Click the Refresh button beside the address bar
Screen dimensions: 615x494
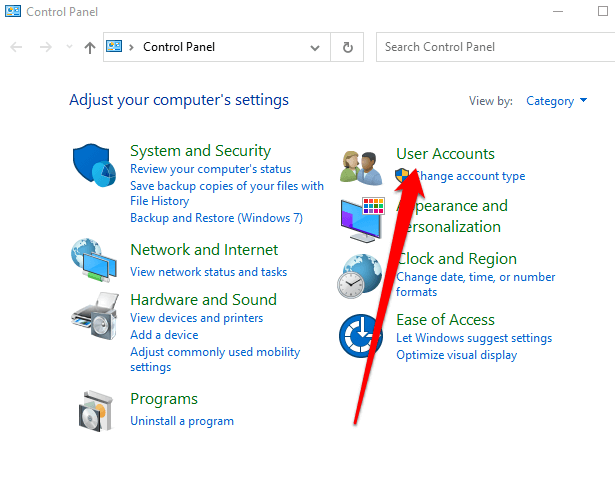pos(347,47)
